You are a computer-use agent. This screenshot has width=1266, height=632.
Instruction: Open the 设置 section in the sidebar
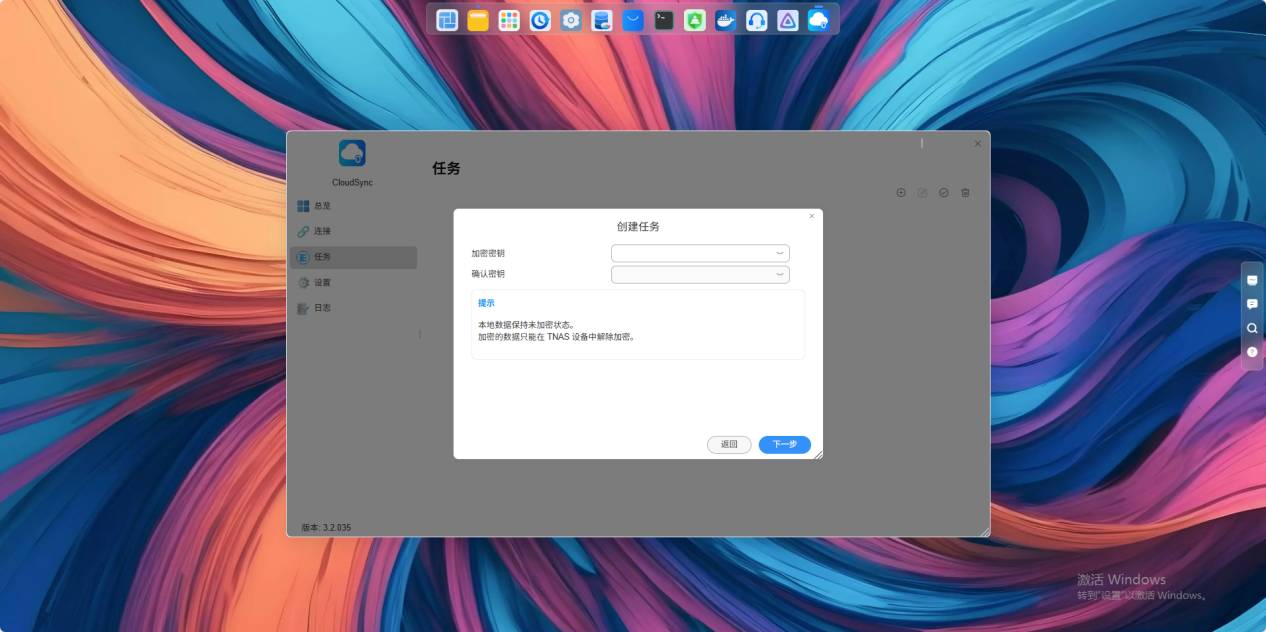[322, 282]
